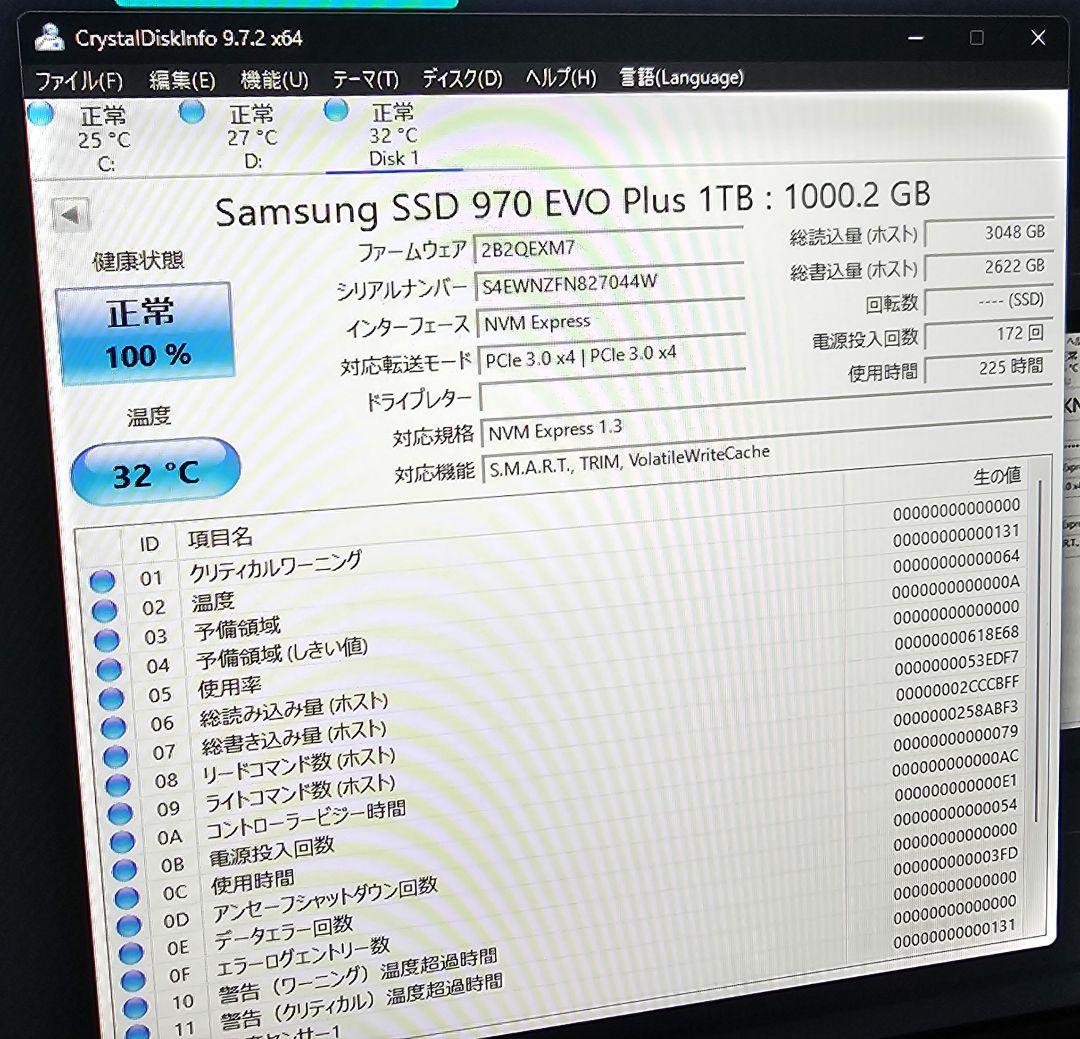Click the blue status orb for C: drive

click(41, 114)
